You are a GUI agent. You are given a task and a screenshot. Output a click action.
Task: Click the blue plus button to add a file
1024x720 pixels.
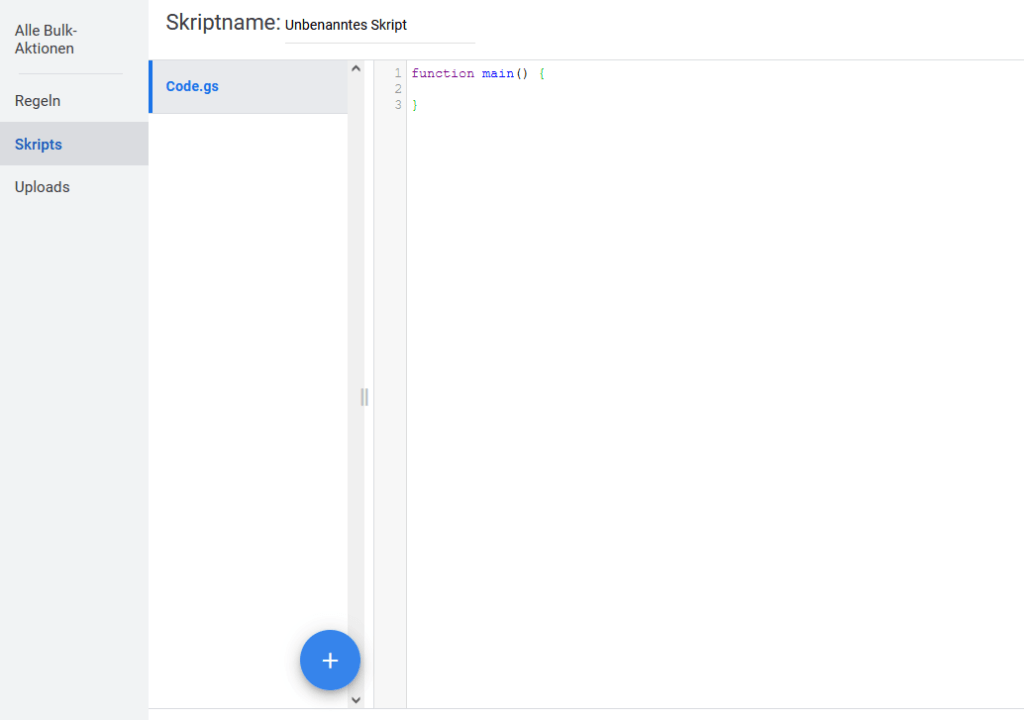pyautogui.click(x=330, y=660)
